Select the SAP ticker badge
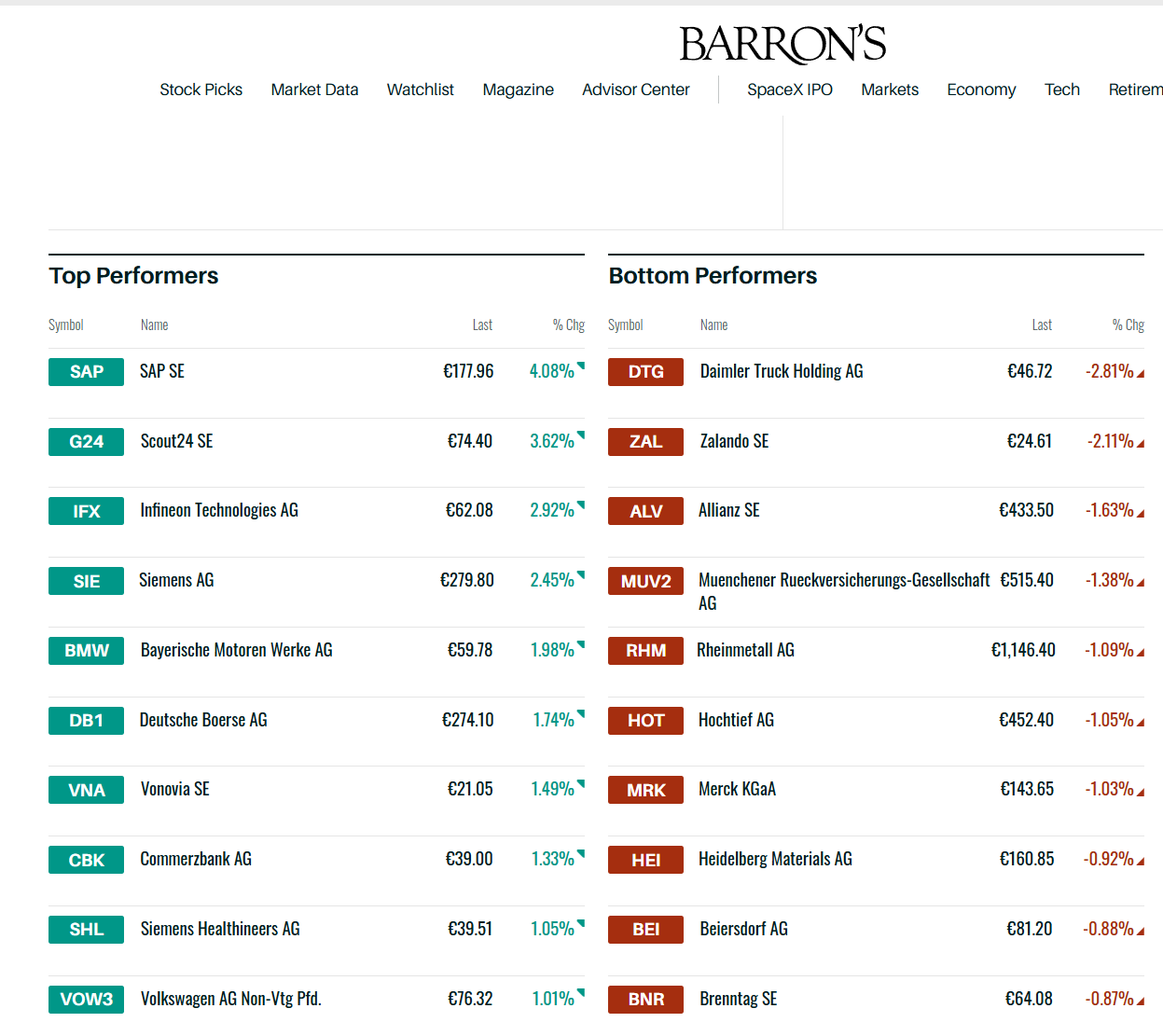1163x1036 pixels. pos(86,372)
